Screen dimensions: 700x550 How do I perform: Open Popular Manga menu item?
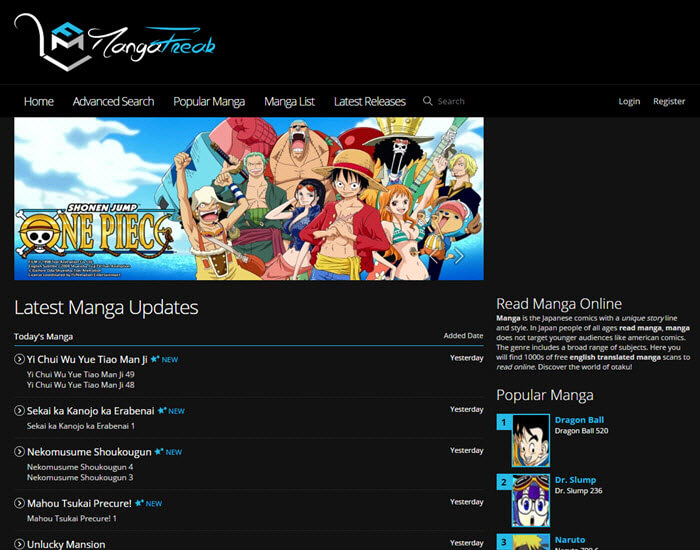point(209,102)
